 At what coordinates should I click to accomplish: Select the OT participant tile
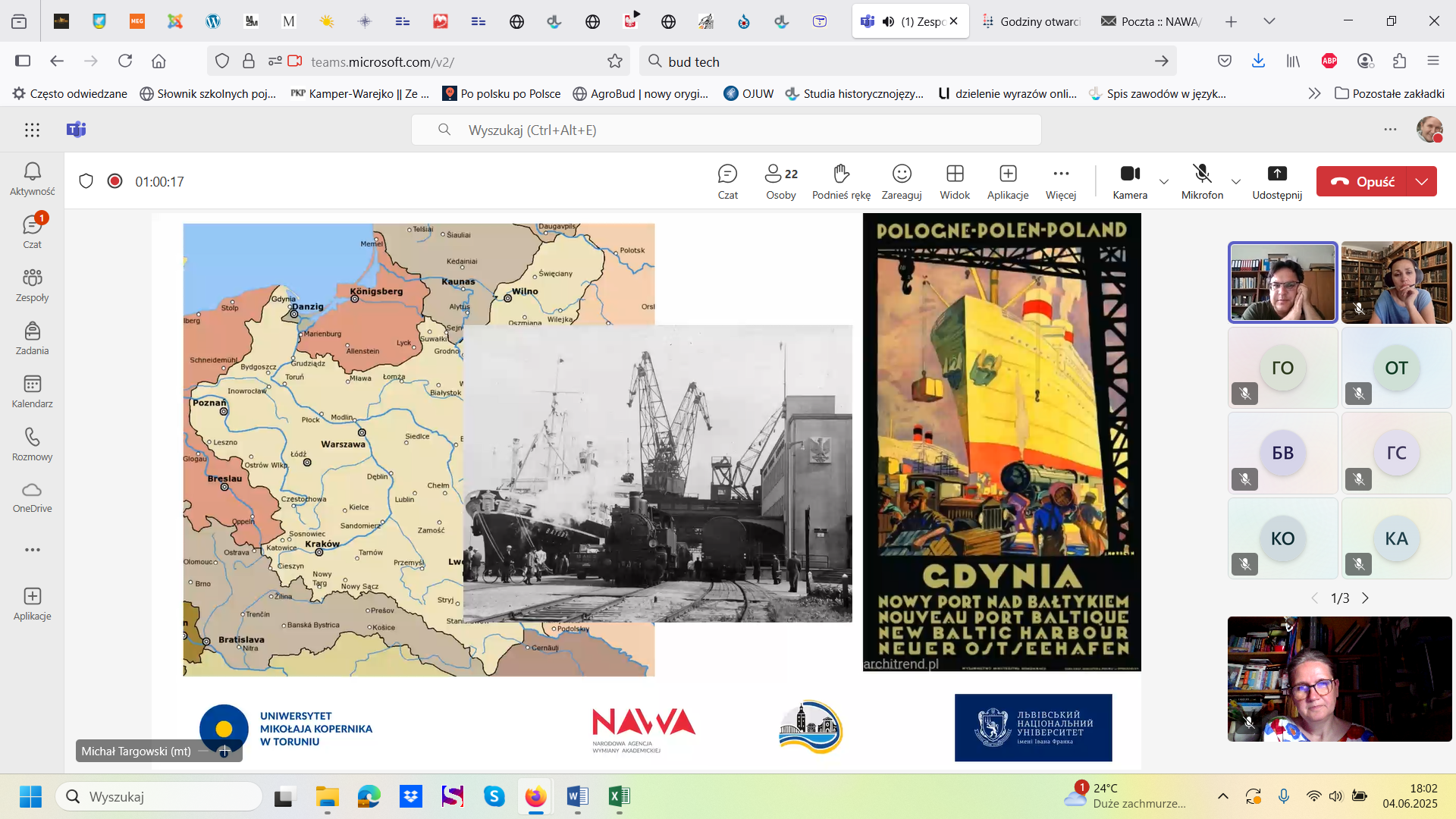[1396, 368]
